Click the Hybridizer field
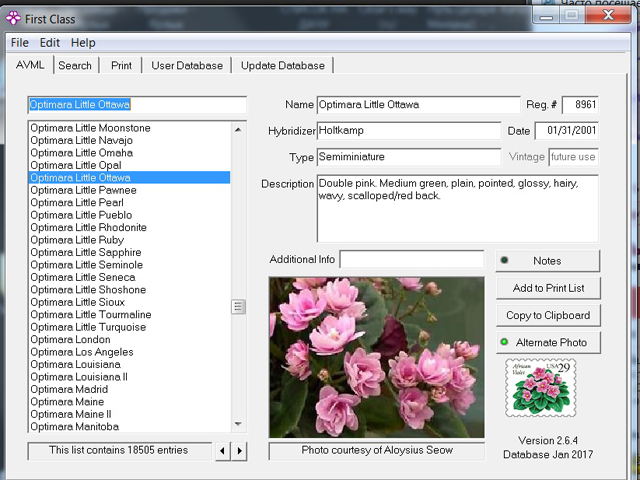This screenshot has height=480, width=640. (x=409, y=131)
